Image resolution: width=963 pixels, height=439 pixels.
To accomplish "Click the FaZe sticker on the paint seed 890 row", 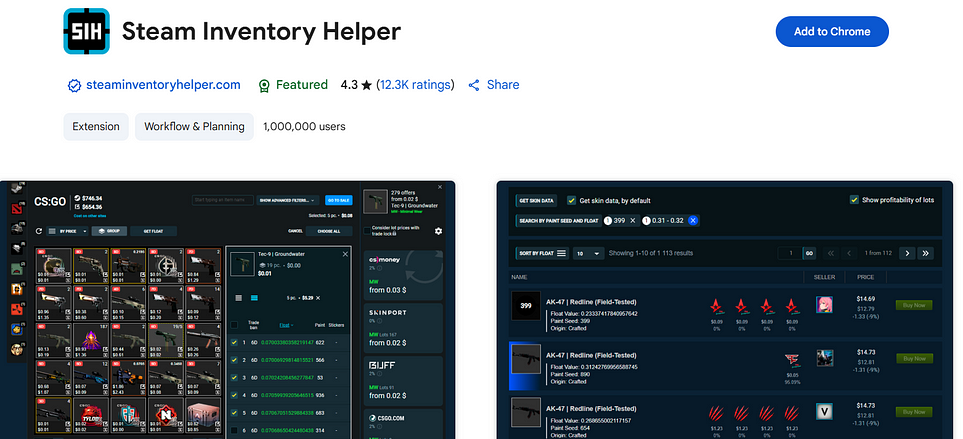I will coord(793,360).
